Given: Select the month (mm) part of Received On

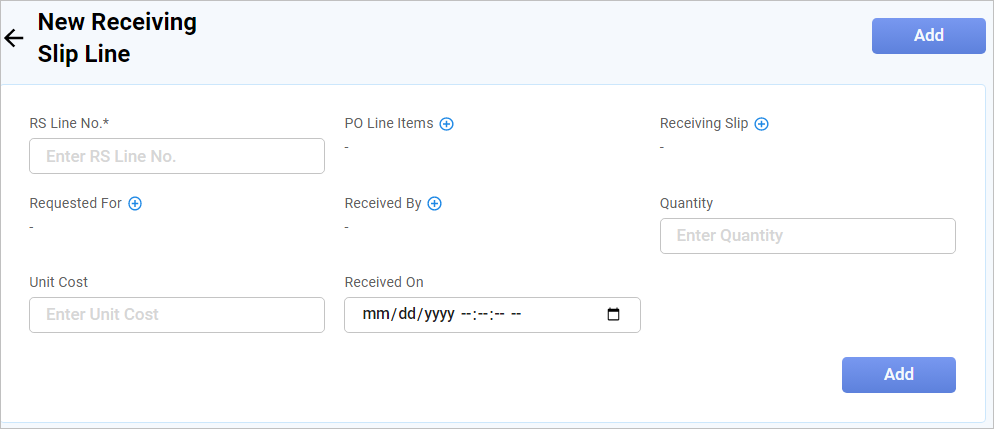Looking at the screenshot, I should (x=374, y=314).
